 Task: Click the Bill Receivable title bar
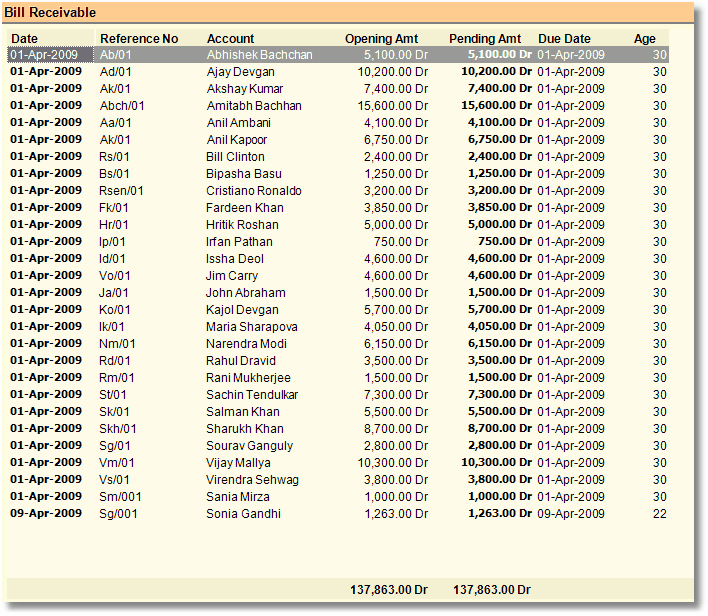click(x=348, y=12)
